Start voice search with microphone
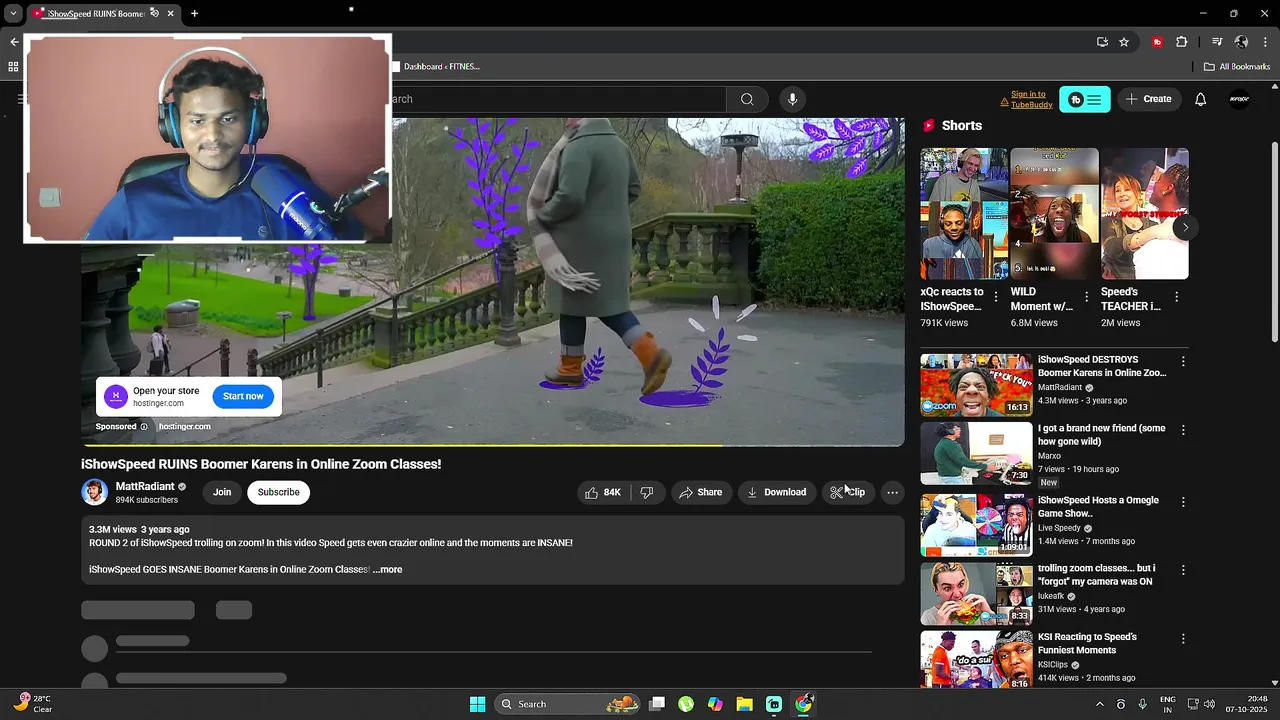This screenshot has height=720, width=1280. (x=792, y=99)
